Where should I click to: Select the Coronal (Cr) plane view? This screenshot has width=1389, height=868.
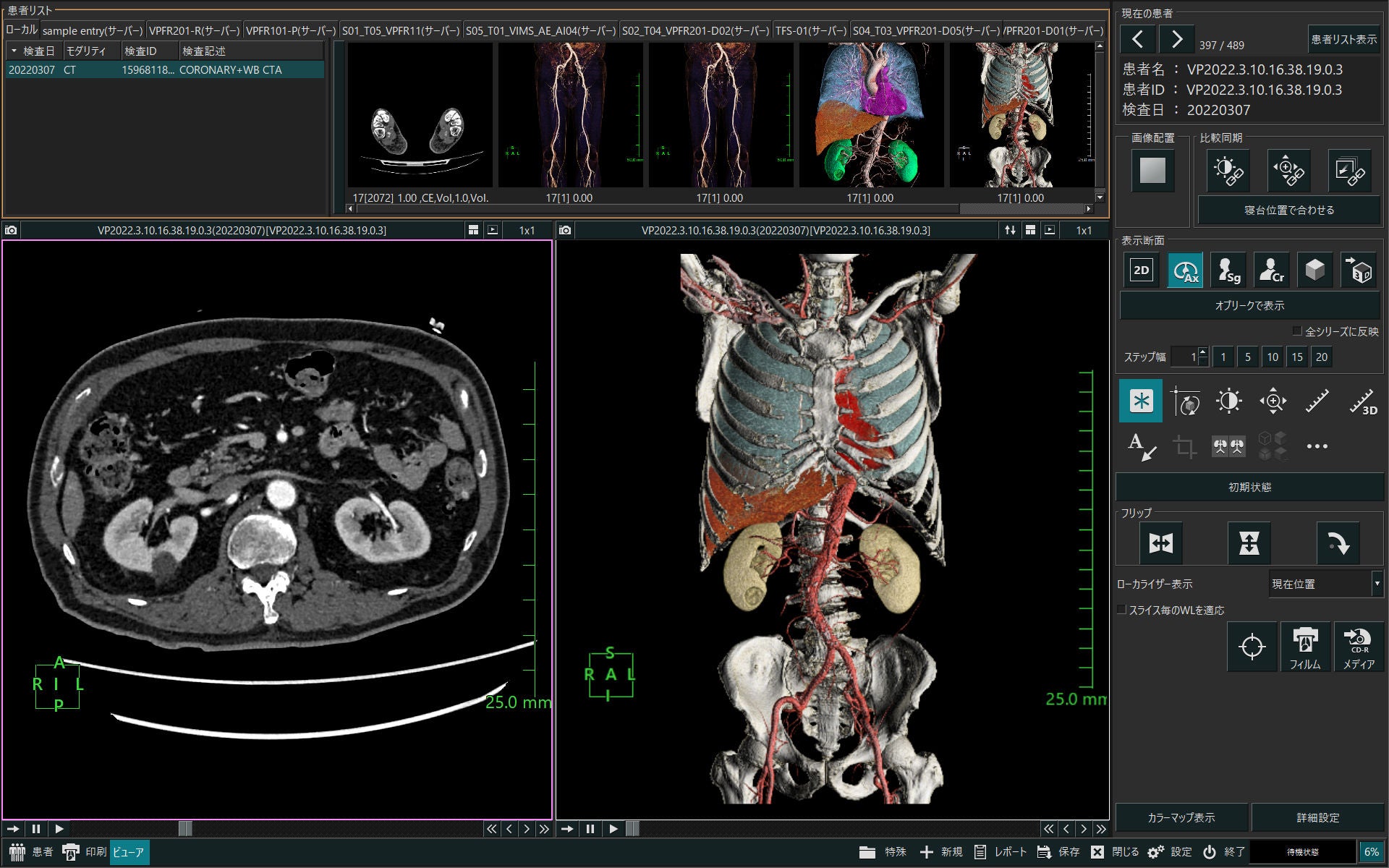tap(1272, 271)
